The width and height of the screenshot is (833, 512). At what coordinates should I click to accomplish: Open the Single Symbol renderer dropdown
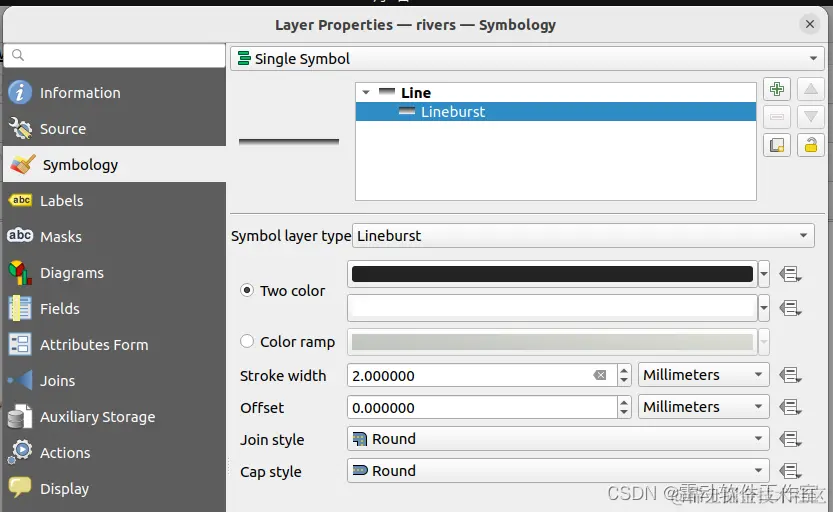pyautogui.click(x=528, y=58)
